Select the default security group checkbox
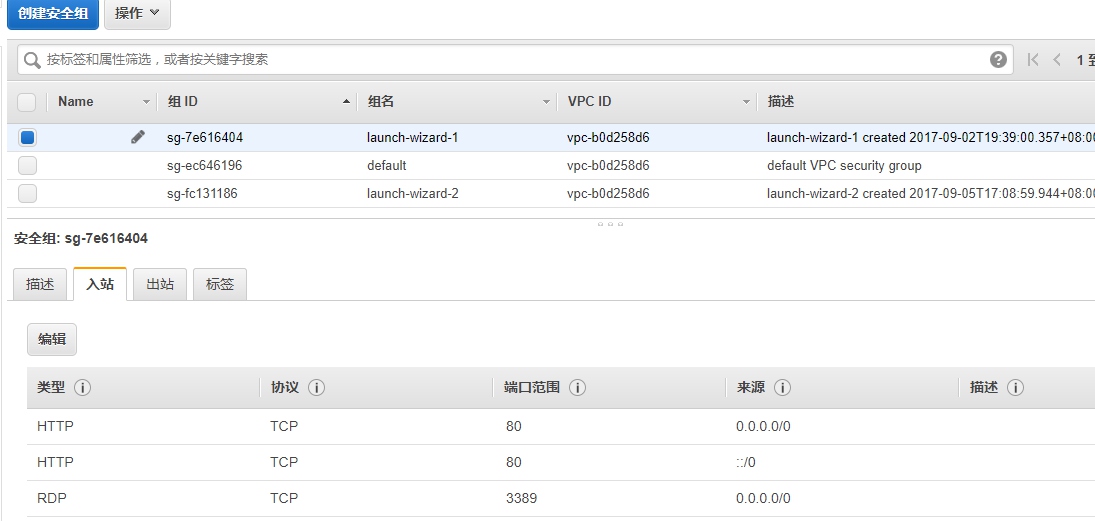The height and width of the screenshot is (521, 1095). 28,166
